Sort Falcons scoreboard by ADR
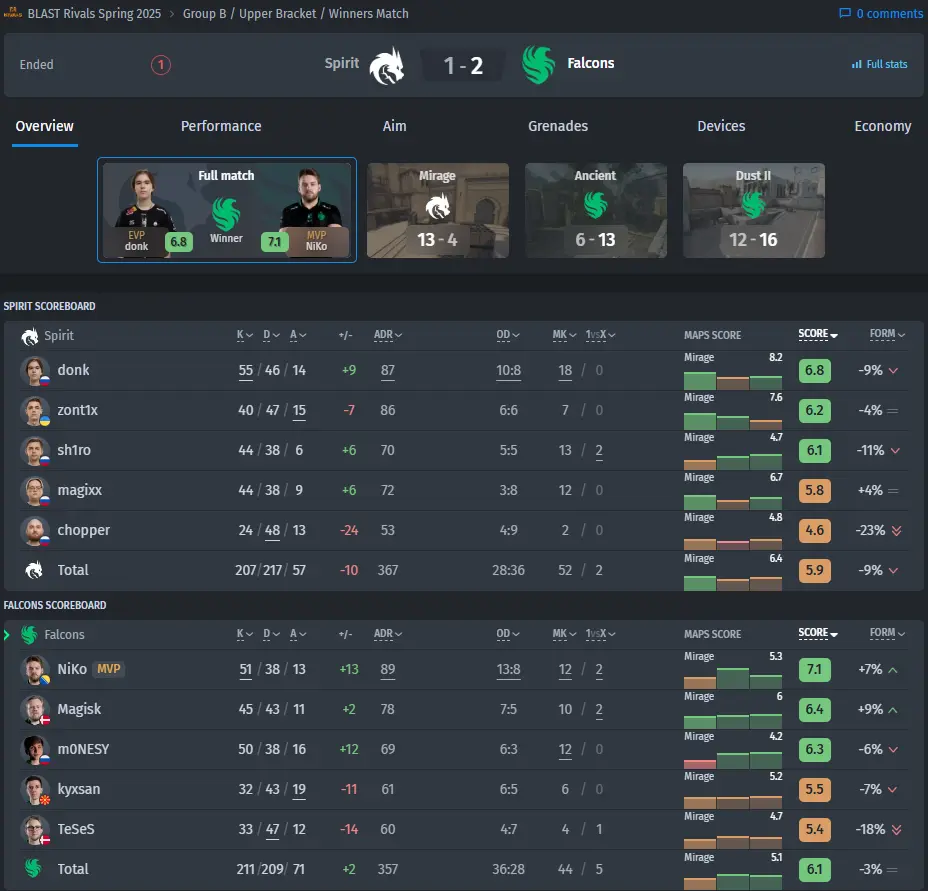 coord(388,634)
